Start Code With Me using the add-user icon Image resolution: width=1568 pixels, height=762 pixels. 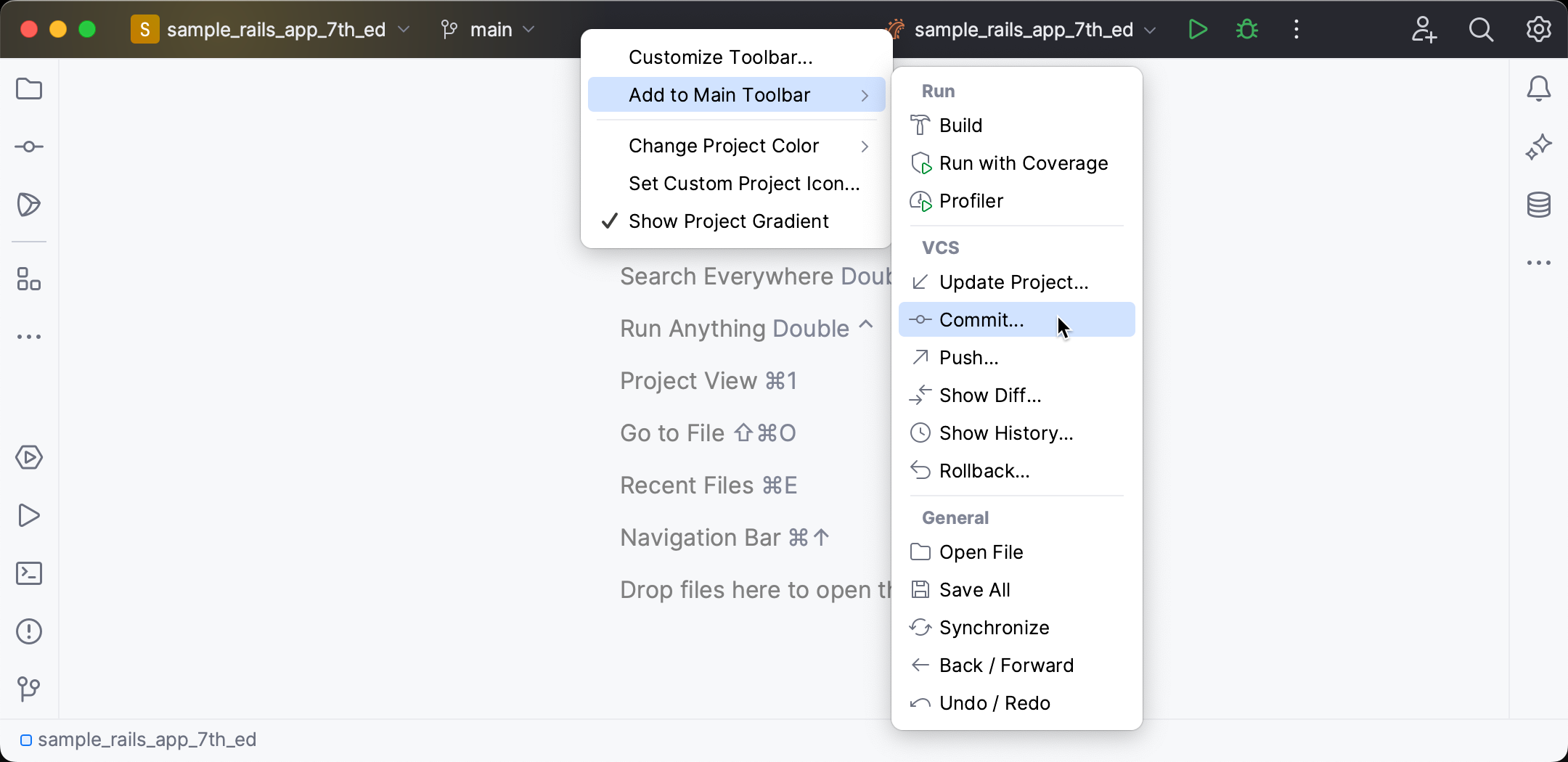click(x=1424, y=29)
